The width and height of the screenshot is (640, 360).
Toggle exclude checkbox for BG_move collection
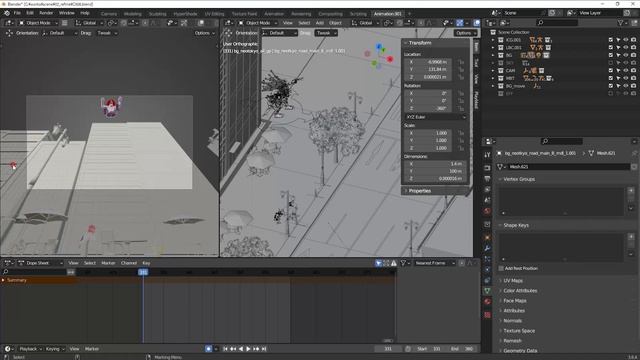pyautogui.click(x=611, y=86)
